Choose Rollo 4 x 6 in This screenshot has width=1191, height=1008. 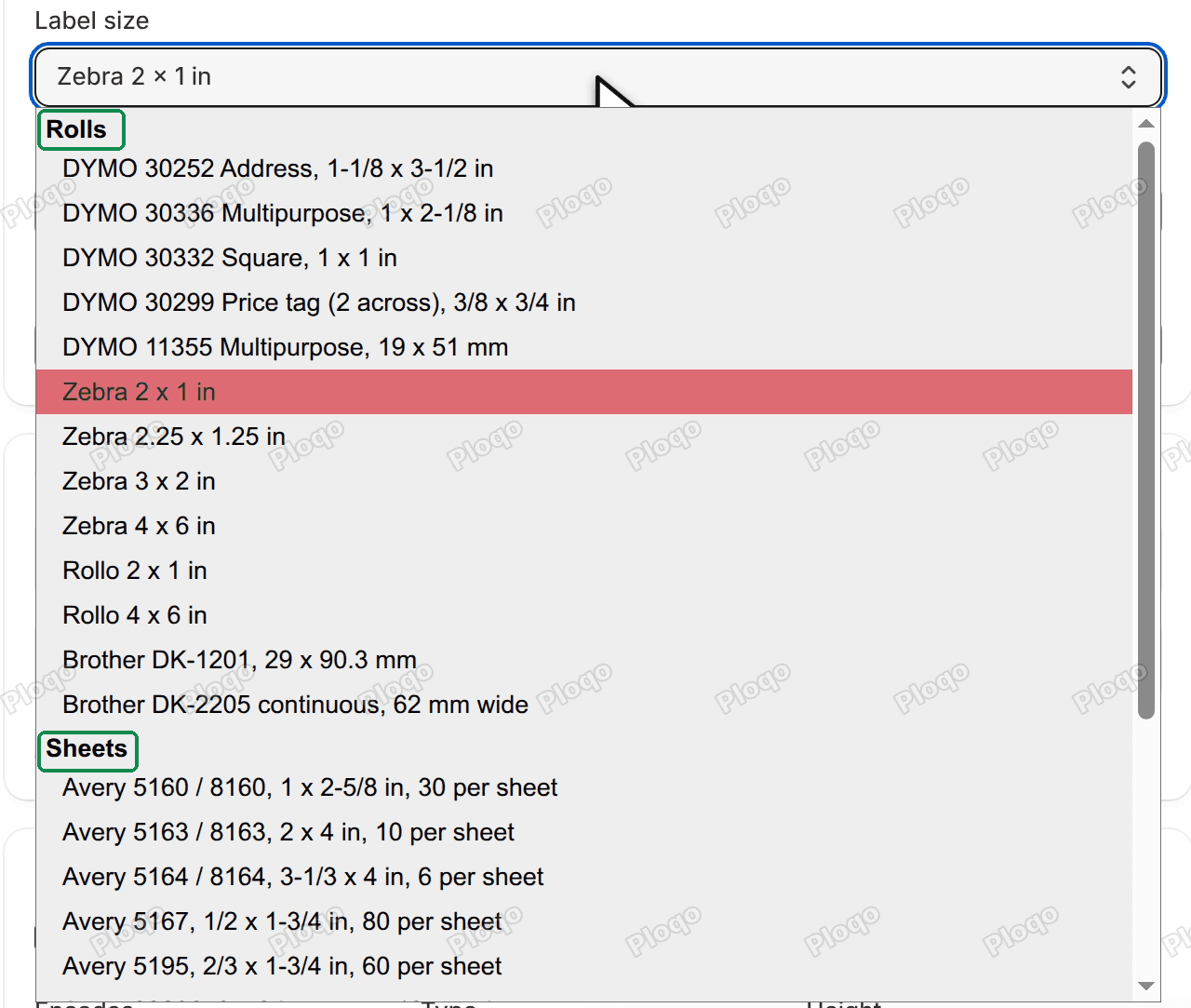click(584, 615)
